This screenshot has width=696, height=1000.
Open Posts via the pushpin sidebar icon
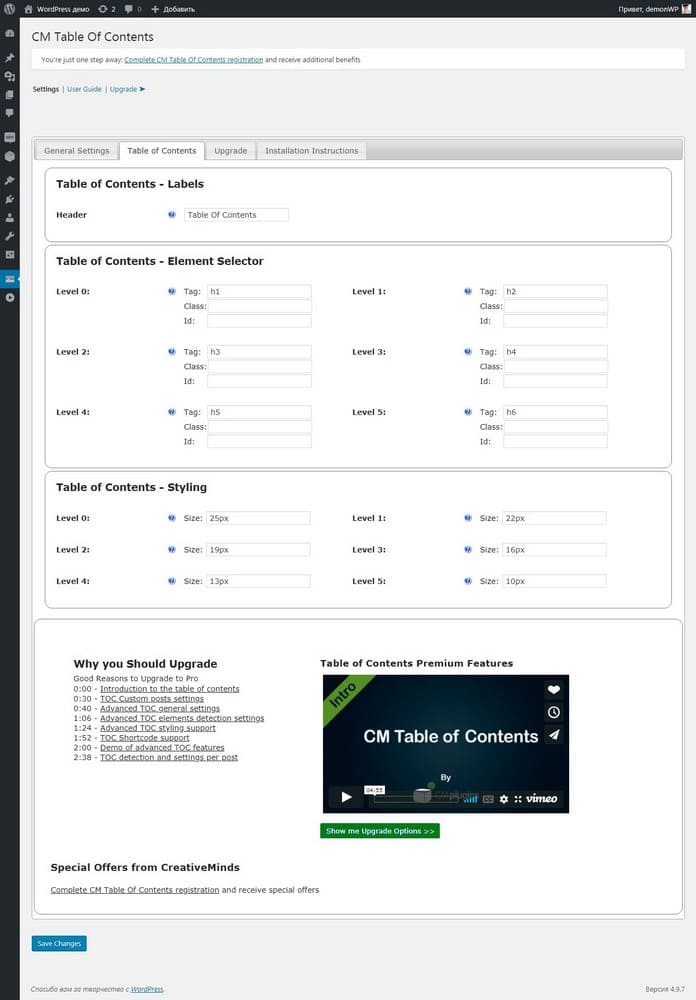[10, 57]
